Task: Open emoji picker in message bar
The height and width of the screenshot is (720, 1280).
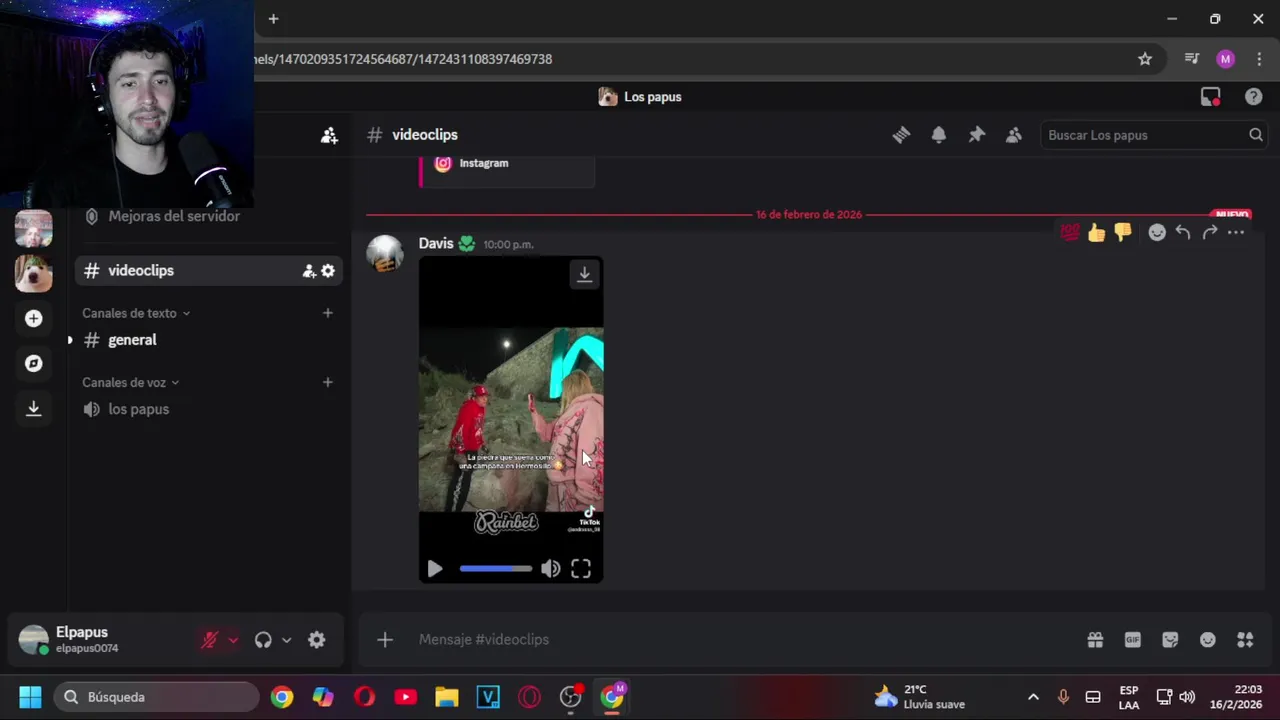Action: point(1208,640)
